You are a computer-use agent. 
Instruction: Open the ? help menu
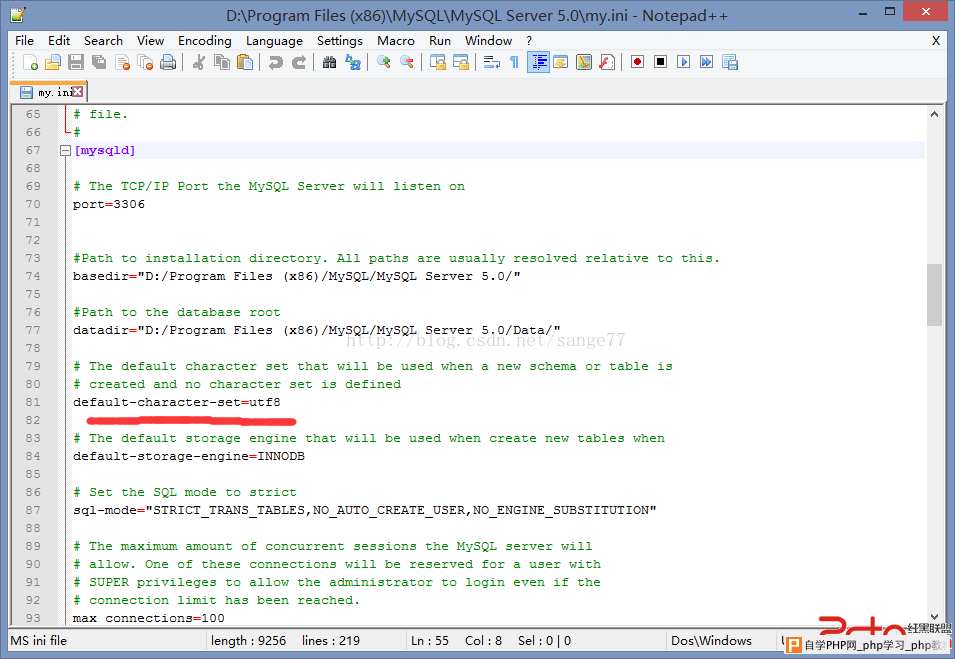(x=529, y=41)
